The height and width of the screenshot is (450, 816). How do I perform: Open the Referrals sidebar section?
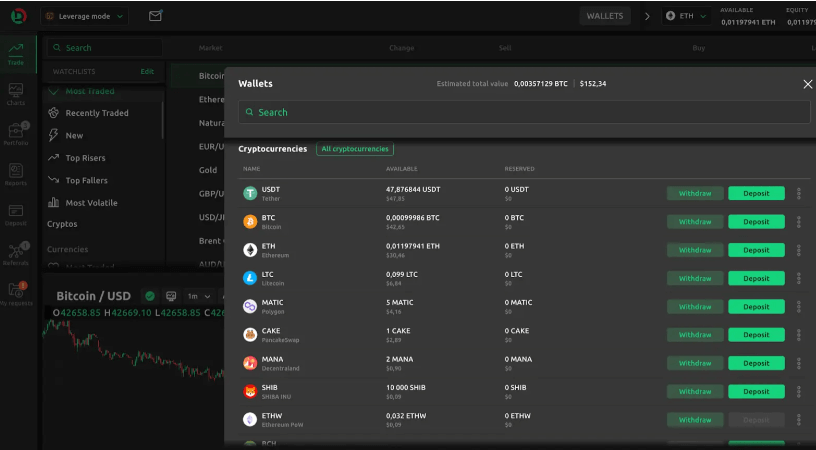coord(16,254)
